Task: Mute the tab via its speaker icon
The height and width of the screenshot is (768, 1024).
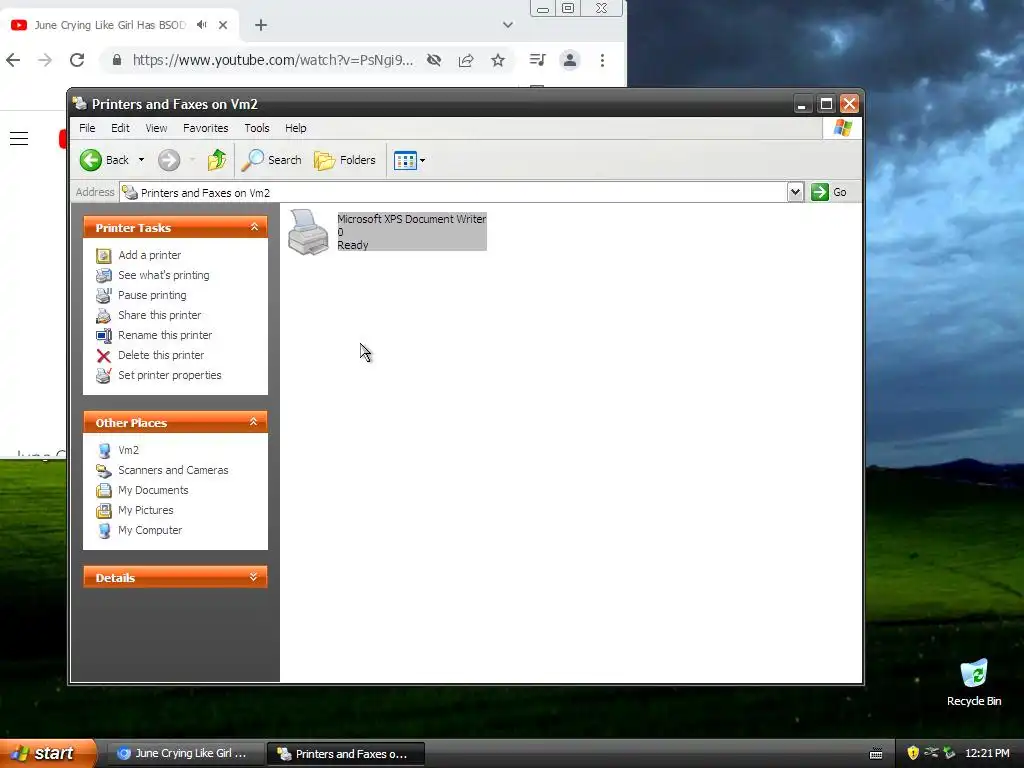Action: point(202,25)
